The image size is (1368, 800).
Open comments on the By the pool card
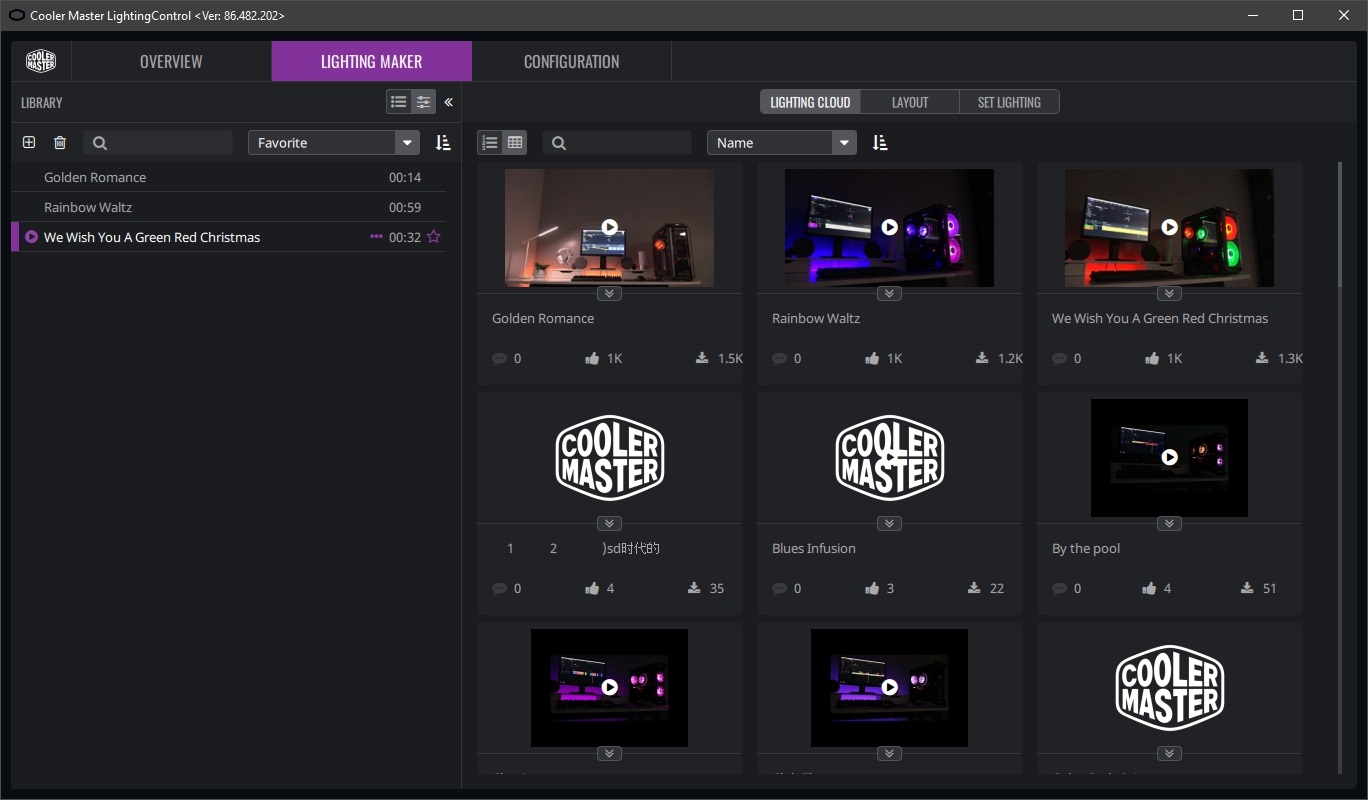[1060, 588]
